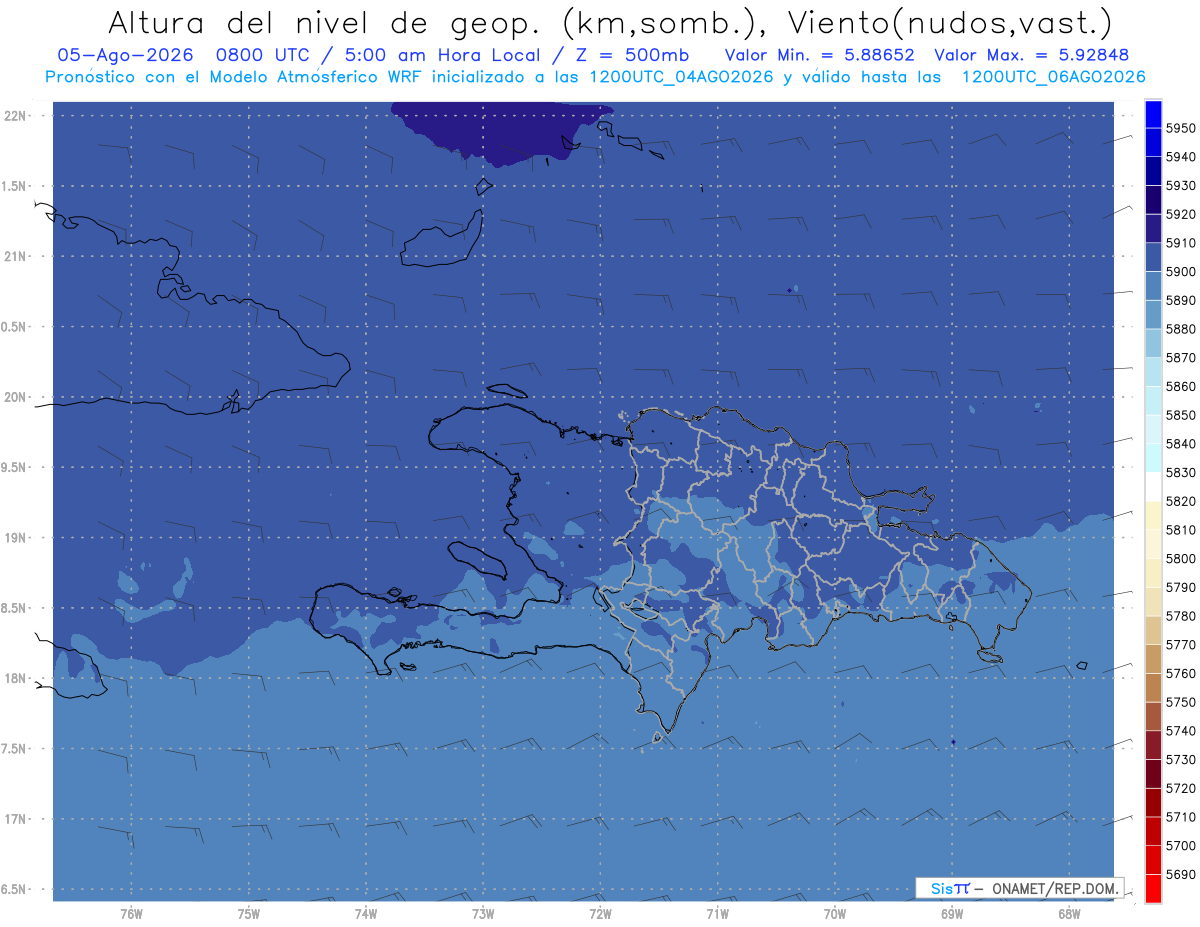Click latitude axis label "17N"
Viewport: 1200px width, 927px height.
pos(15,819)
